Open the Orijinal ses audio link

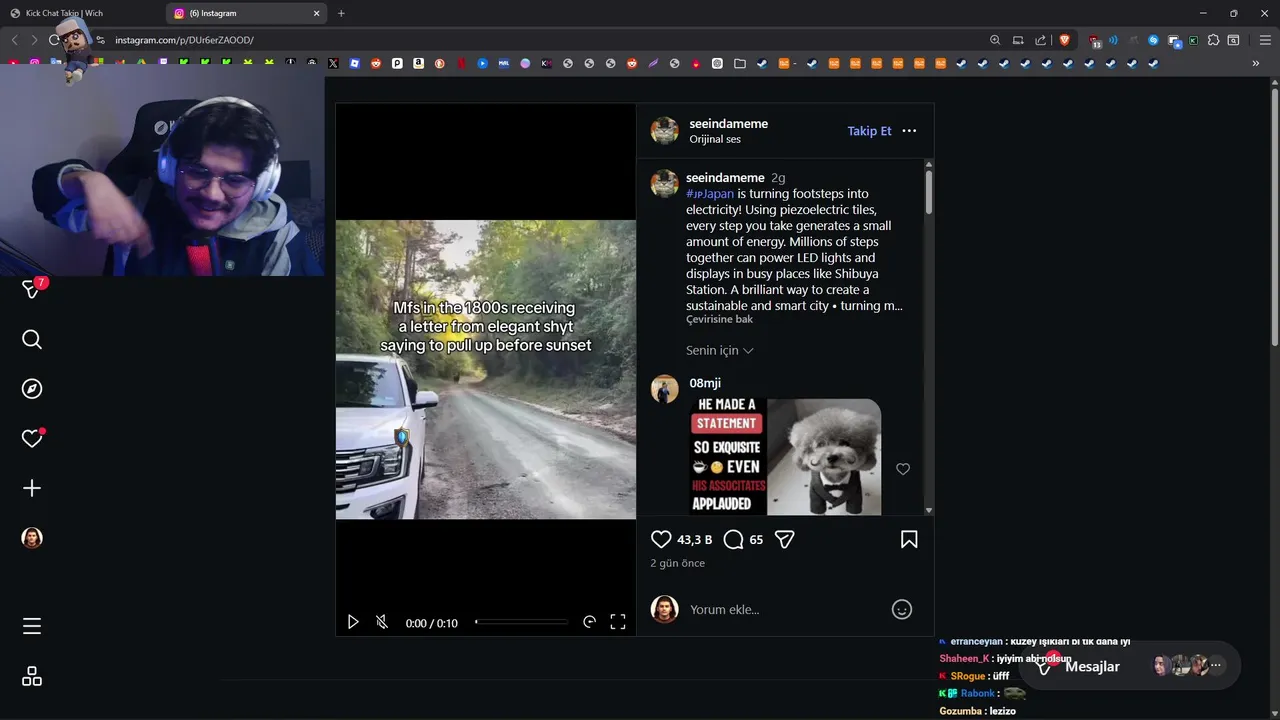click(715, 139)
